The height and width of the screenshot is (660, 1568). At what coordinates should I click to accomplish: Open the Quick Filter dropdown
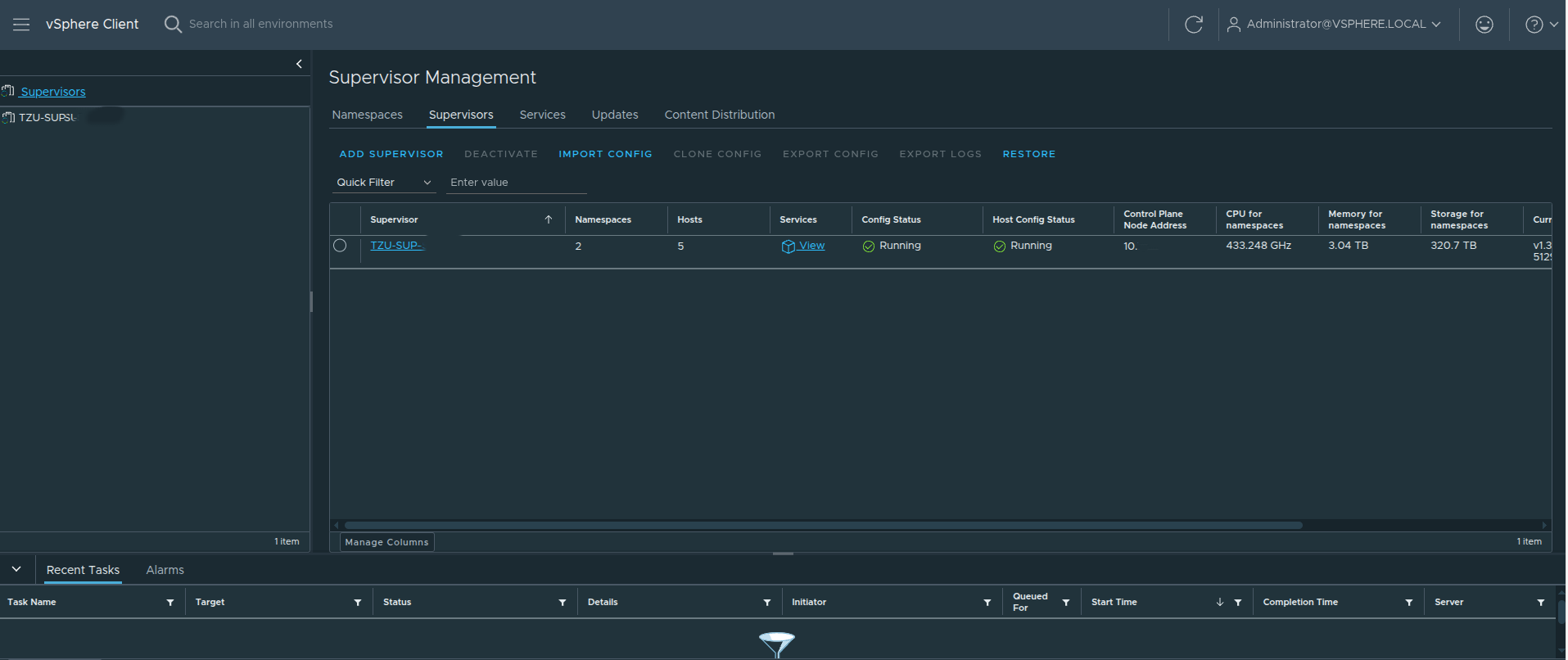click(384, 183)
